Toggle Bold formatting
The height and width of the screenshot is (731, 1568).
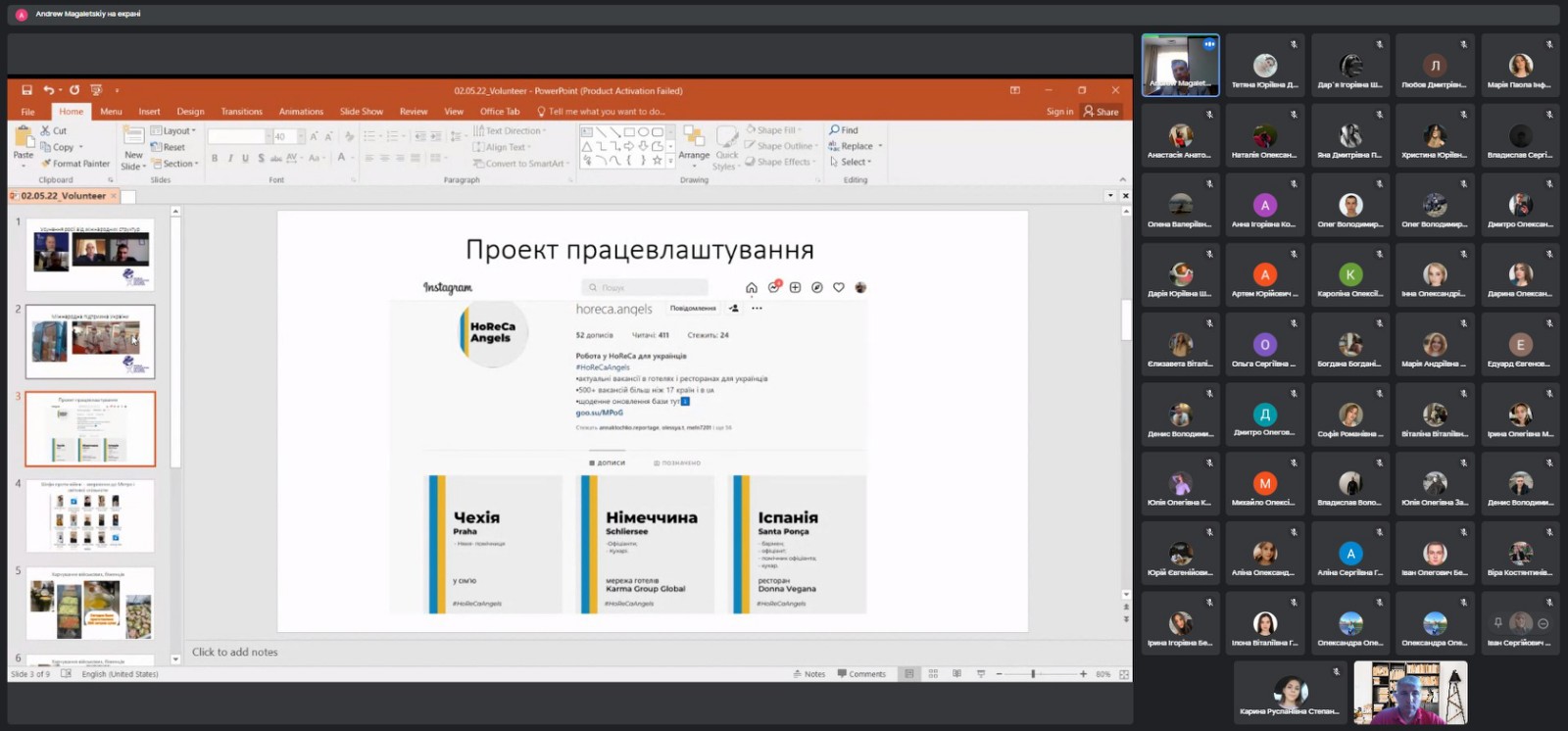tap(215, 158)
